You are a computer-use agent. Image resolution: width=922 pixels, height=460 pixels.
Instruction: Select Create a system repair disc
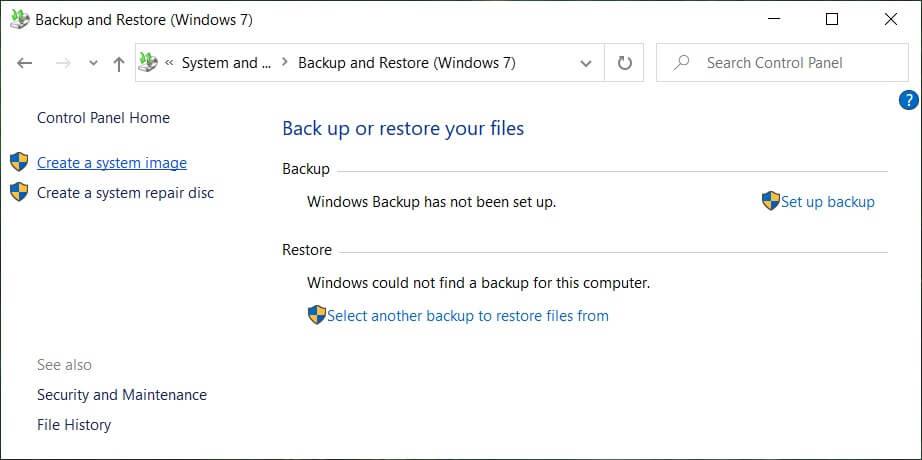[x=125, y=193]
